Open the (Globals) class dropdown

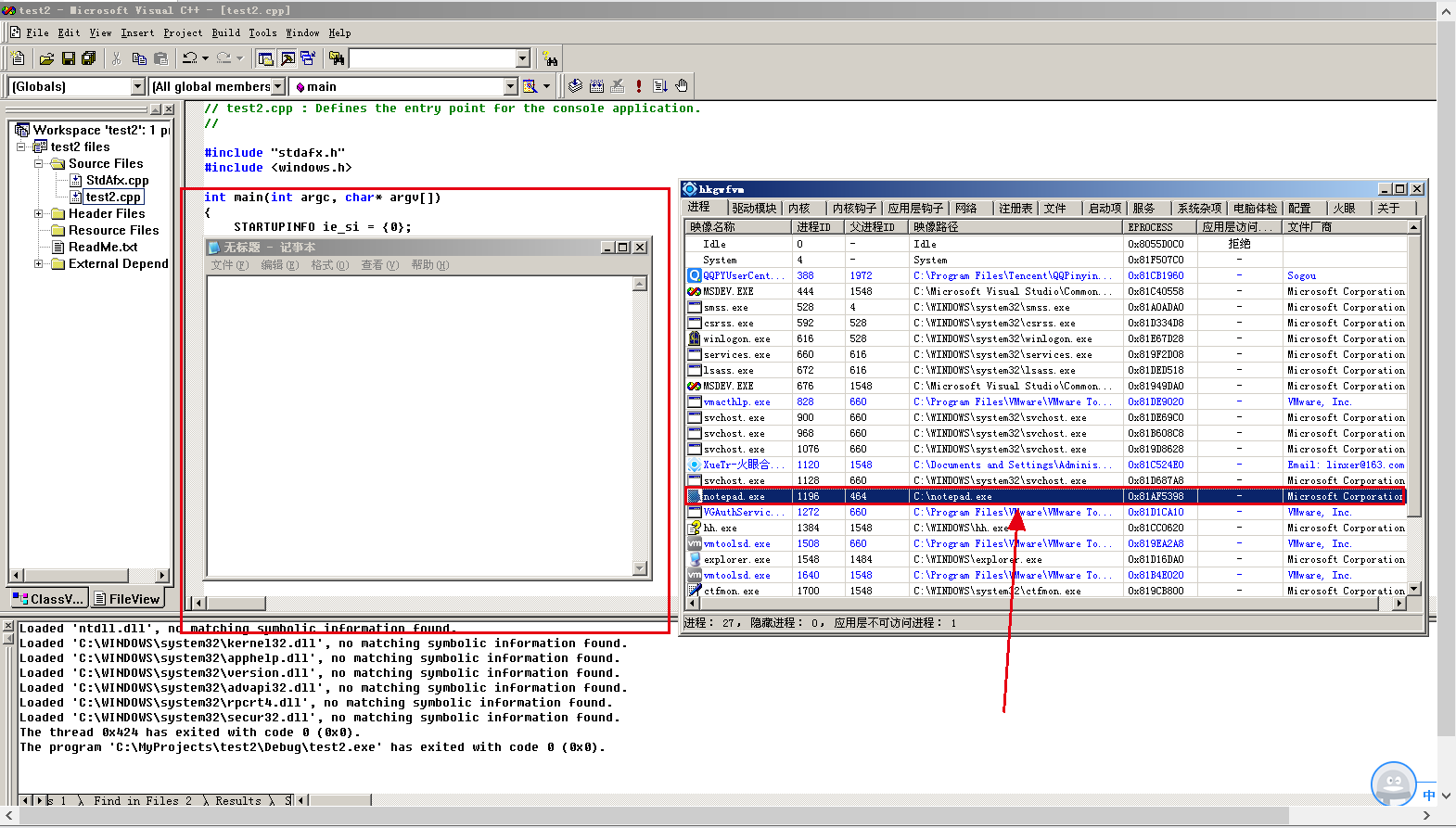[x=138, y=86]
